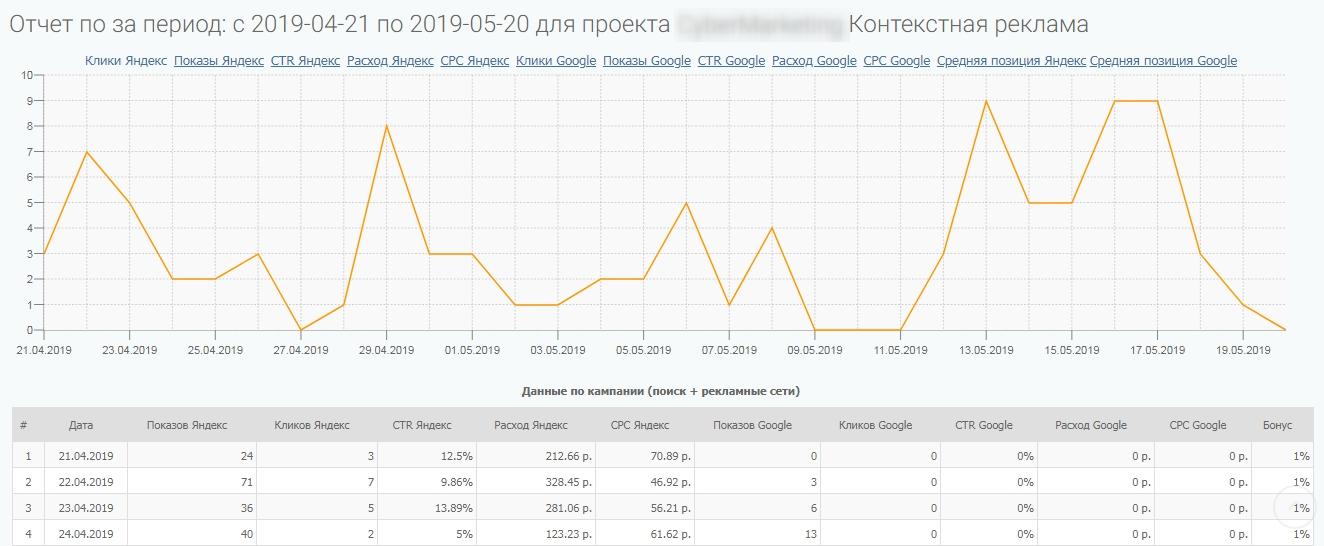Click the 'Дата' table column header
Image resolution: width=1324 pixels, height=546 pixels.
coord(81,425)
